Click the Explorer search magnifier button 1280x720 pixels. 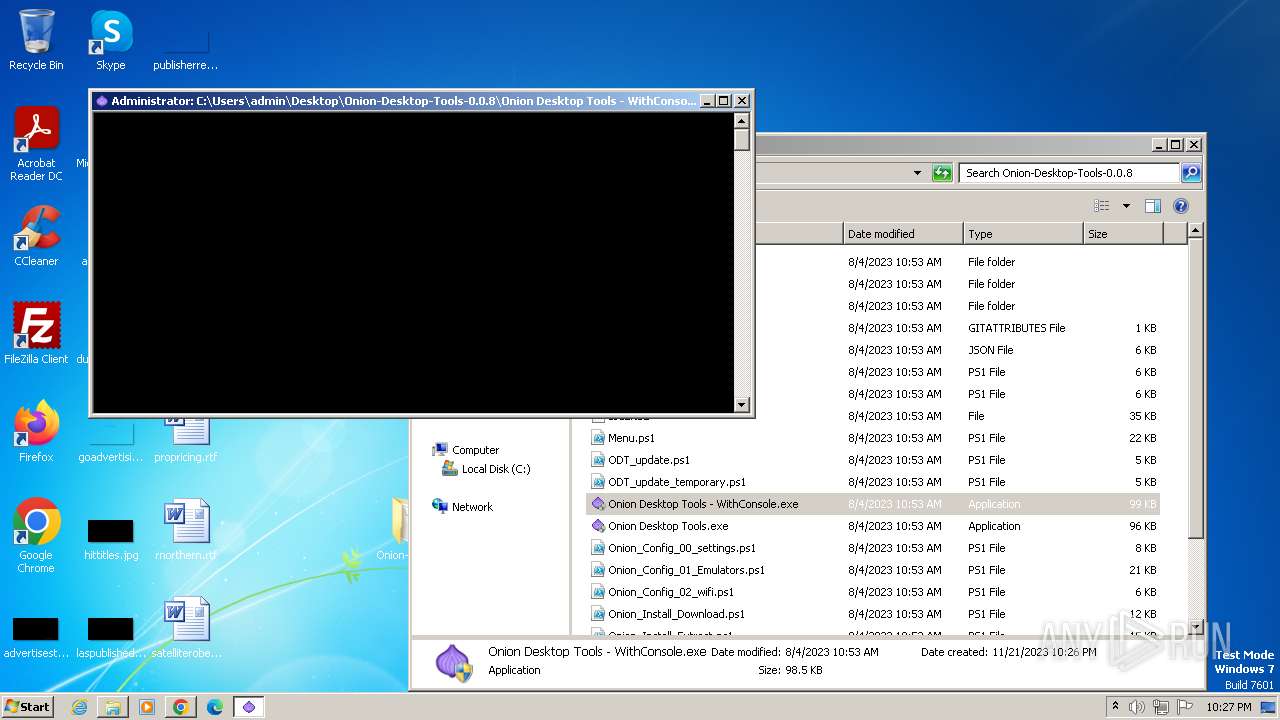(x=1191, y=173)
